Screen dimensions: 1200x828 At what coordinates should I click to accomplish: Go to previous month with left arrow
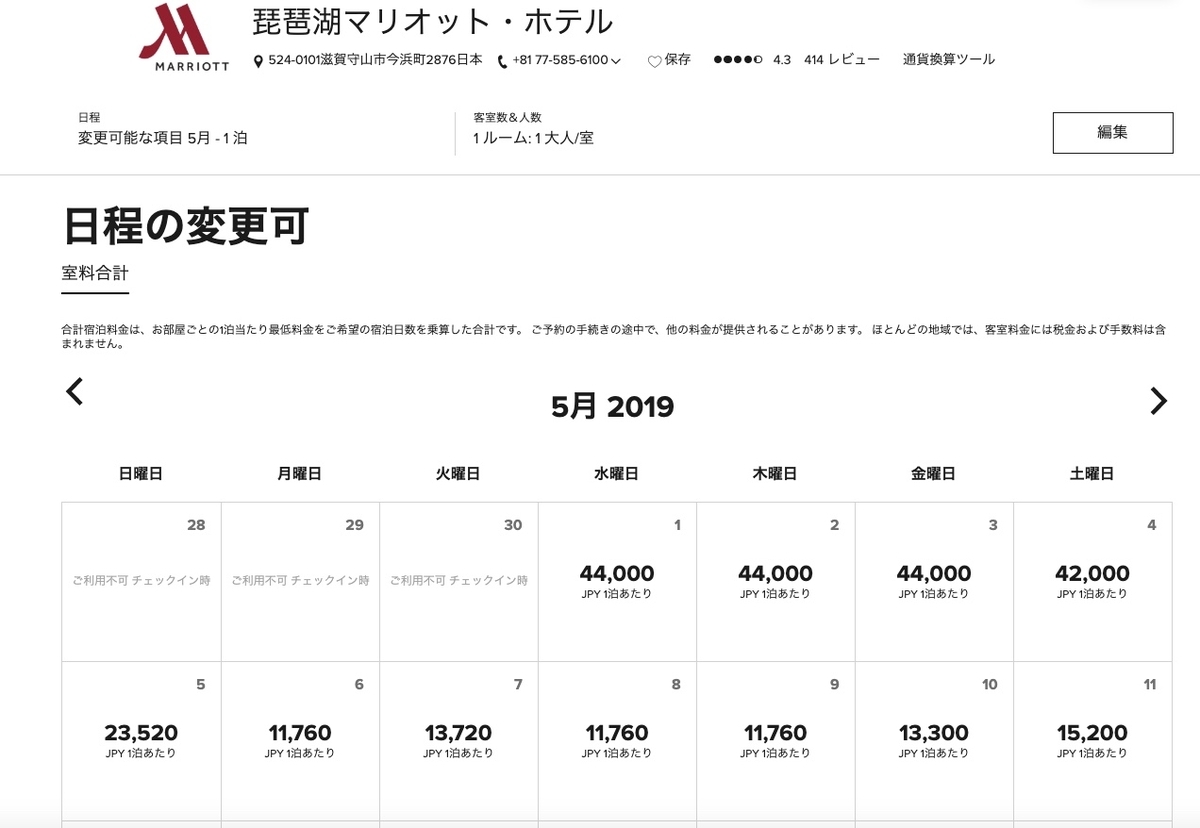75,392
